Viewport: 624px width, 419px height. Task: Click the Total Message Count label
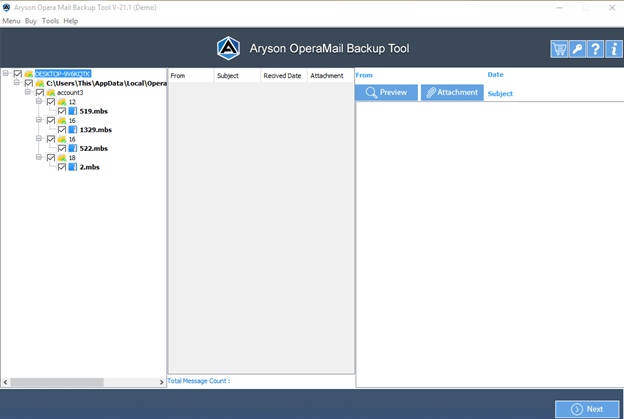(x=199, y=381)
